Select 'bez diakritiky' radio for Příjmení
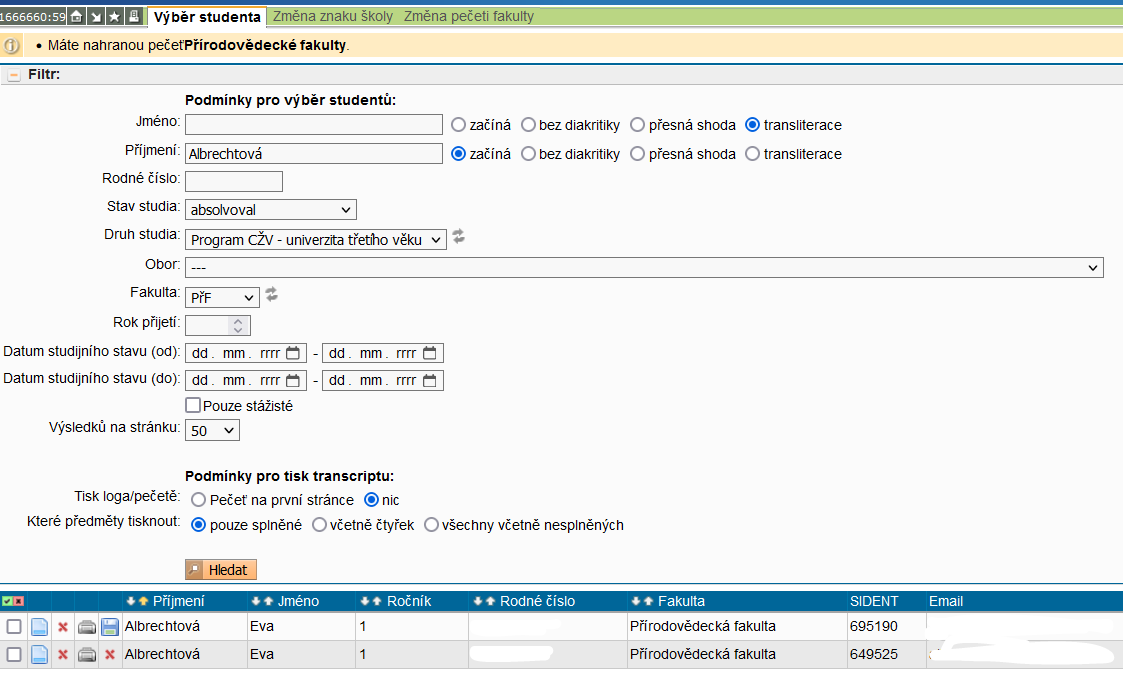 point(528,154)
